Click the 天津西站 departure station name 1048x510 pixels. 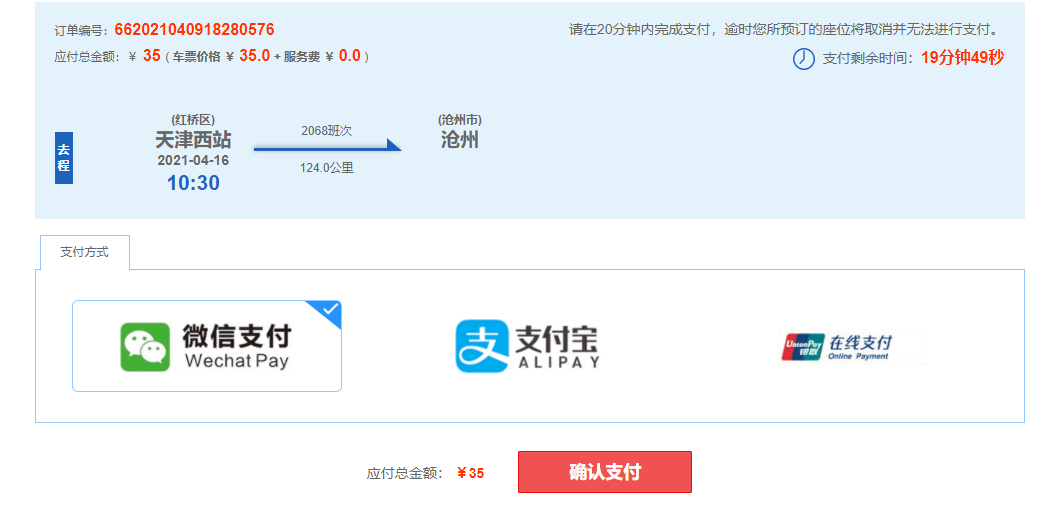(x=193, y=140)
